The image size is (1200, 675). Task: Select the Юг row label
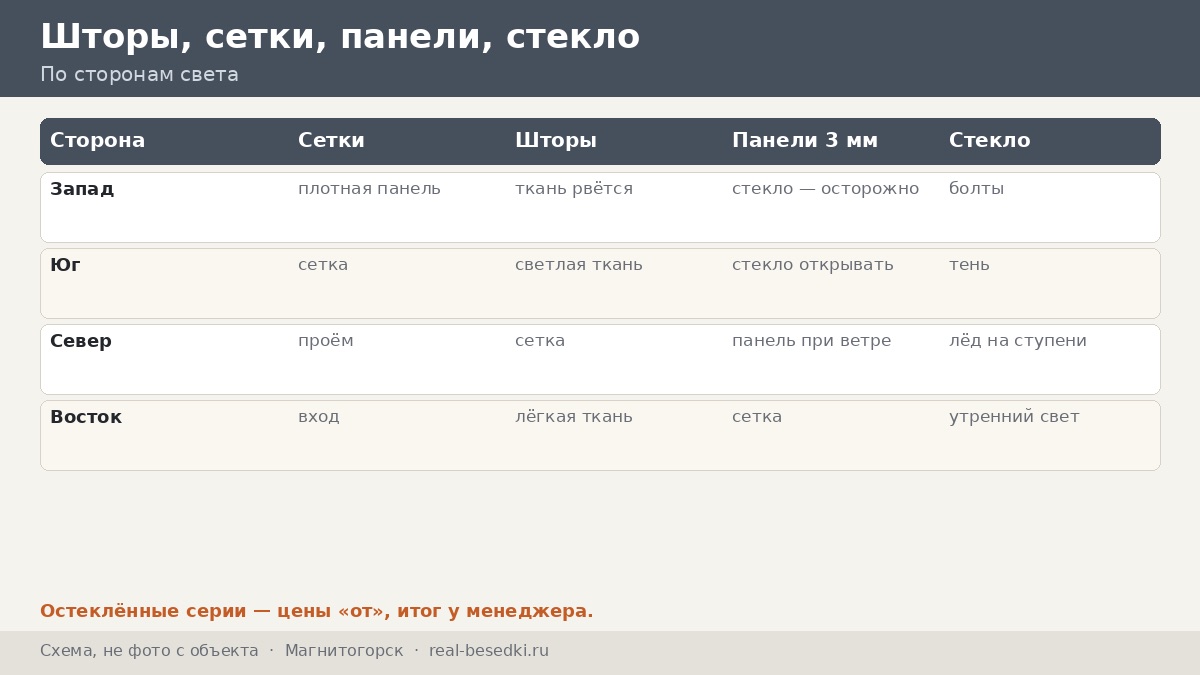point(65,265)
